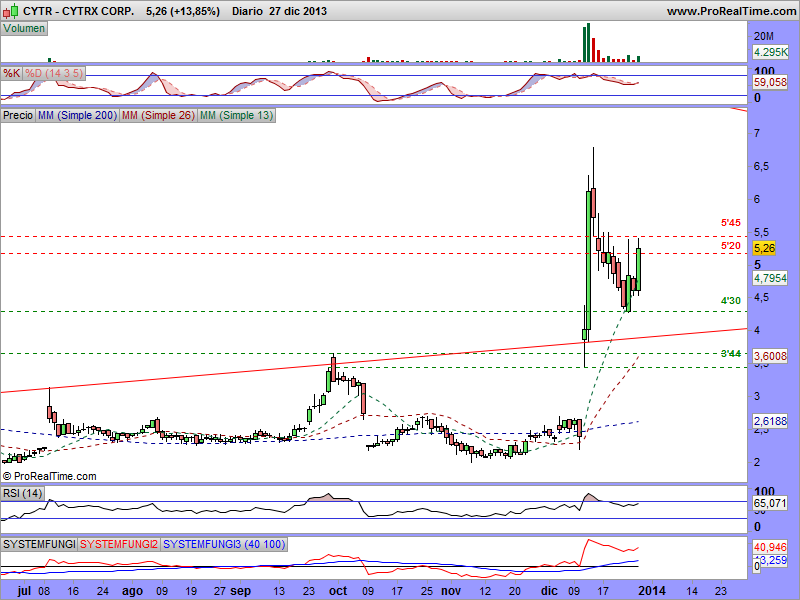
Task: Click the 20M volume scale label
Action: [x=764, y=36]
